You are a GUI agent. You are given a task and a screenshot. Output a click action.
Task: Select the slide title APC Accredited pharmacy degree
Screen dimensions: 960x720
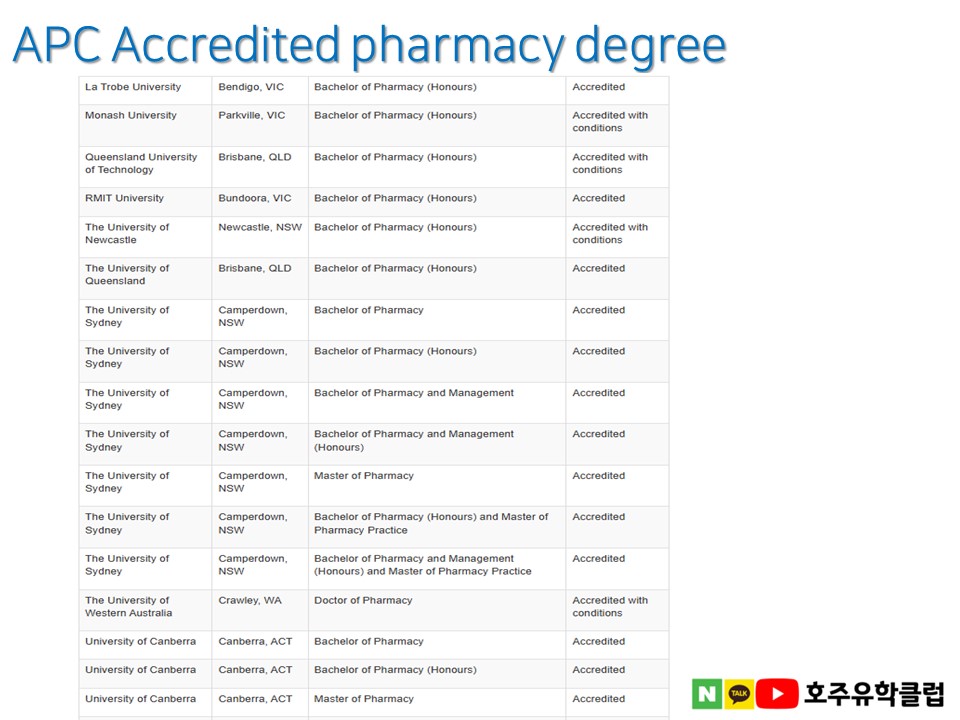tap(369, 45)
